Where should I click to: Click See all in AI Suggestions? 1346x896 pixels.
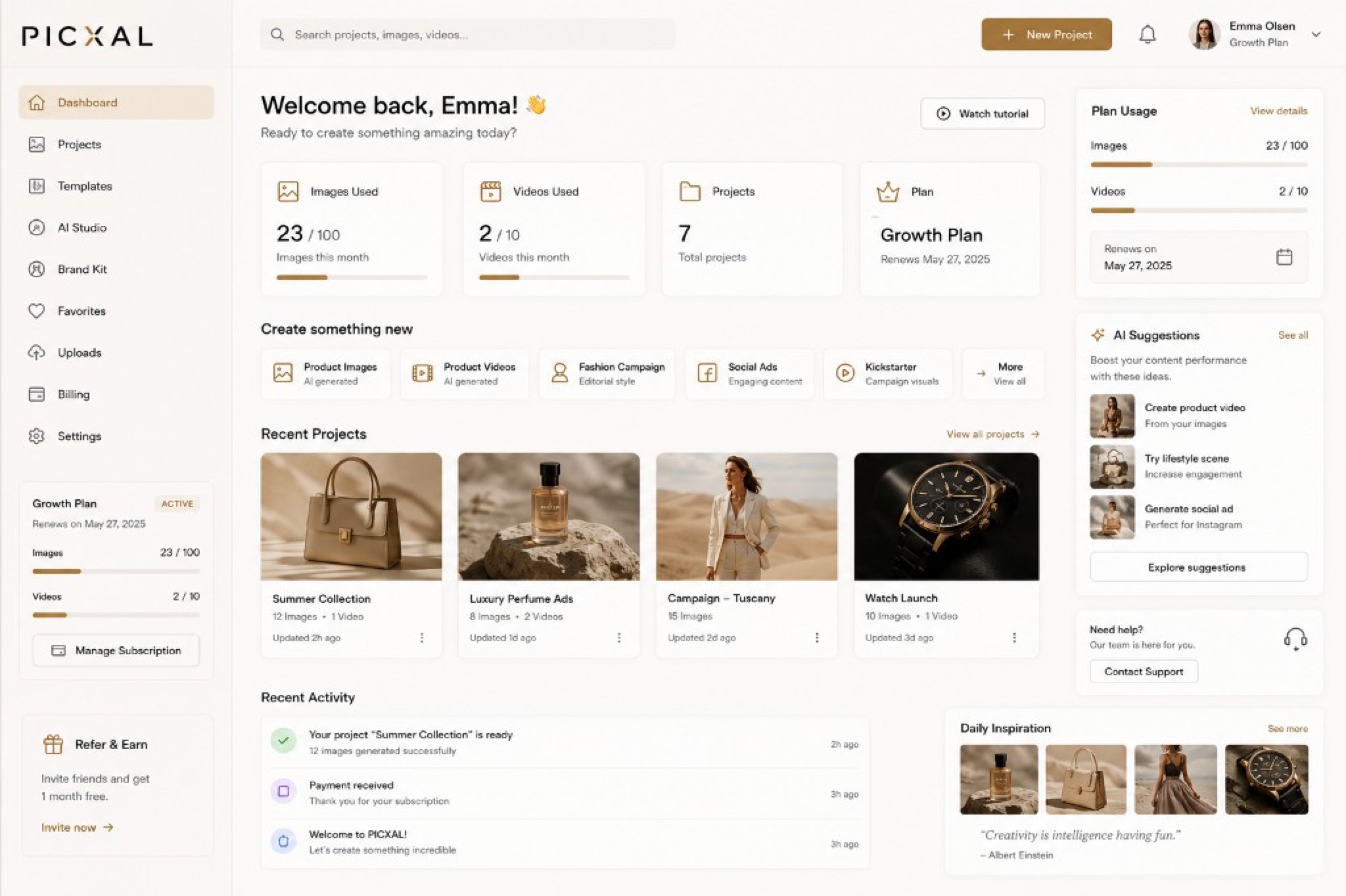1293,335
